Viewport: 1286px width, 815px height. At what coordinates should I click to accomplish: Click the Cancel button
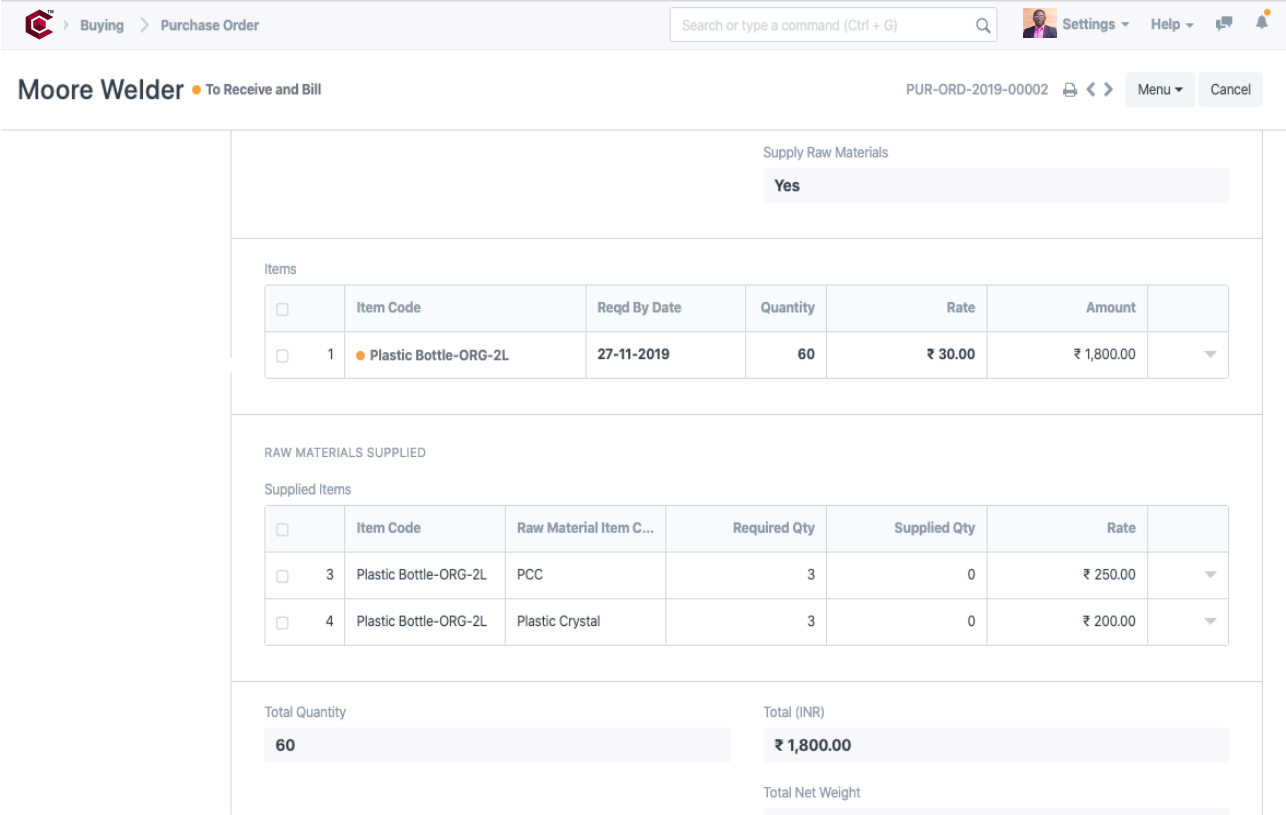[1230, 89]
